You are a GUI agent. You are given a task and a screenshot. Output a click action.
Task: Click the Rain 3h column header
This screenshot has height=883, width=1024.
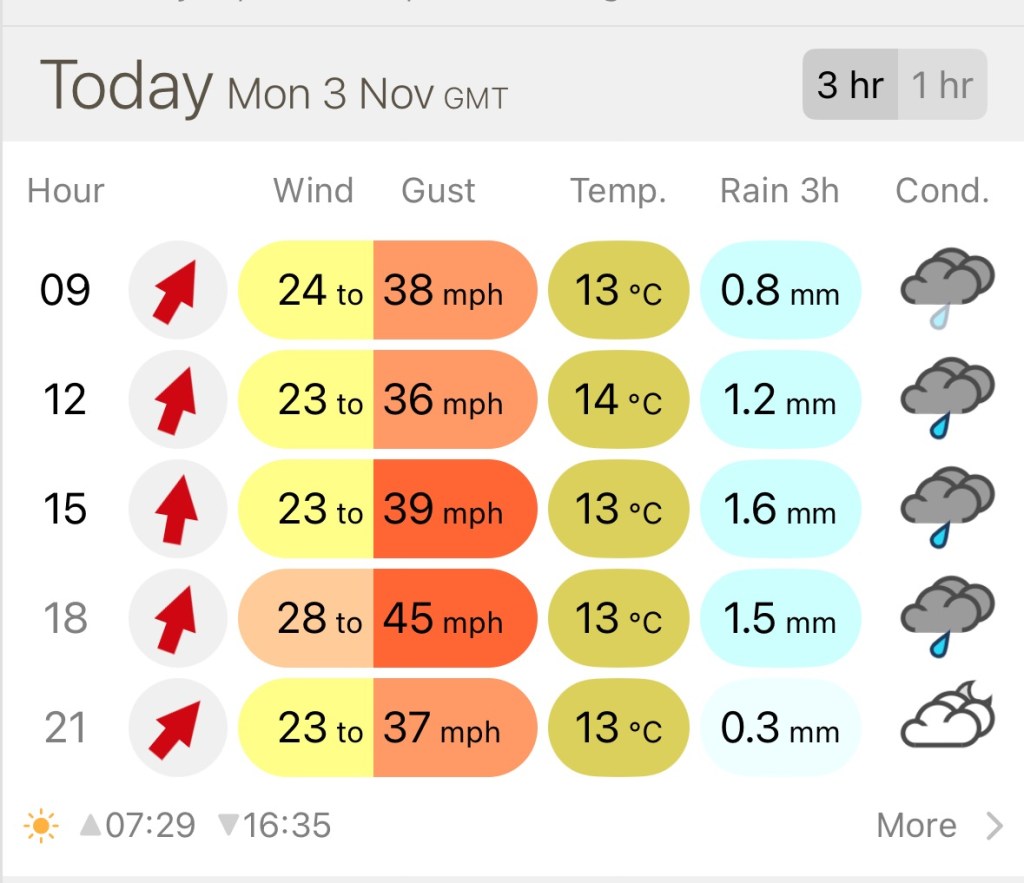pos(779,190)
